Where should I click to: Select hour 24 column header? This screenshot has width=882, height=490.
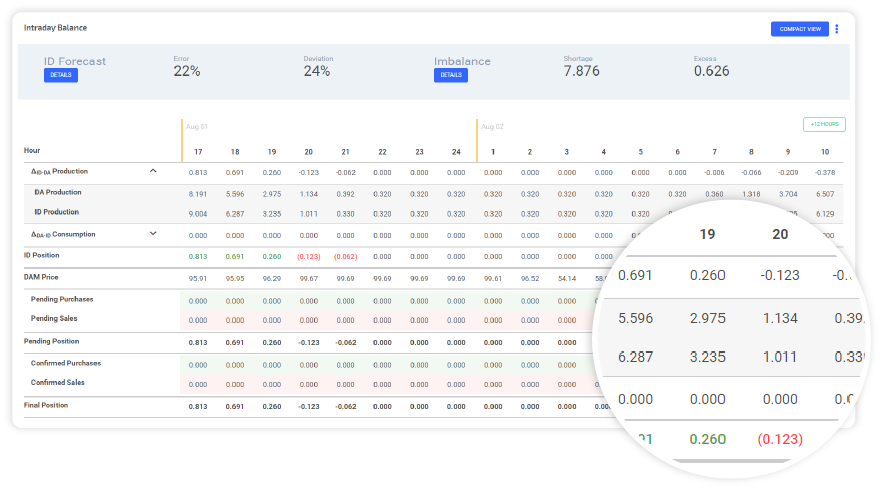pos(455,152)
